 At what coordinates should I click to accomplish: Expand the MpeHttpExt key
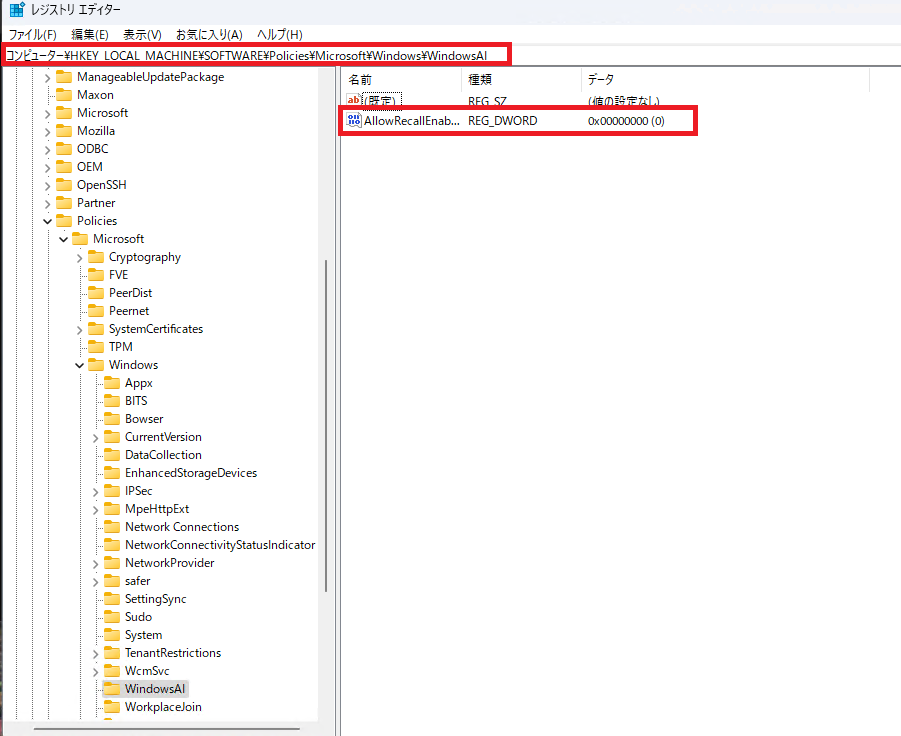[x=96, y=510]
